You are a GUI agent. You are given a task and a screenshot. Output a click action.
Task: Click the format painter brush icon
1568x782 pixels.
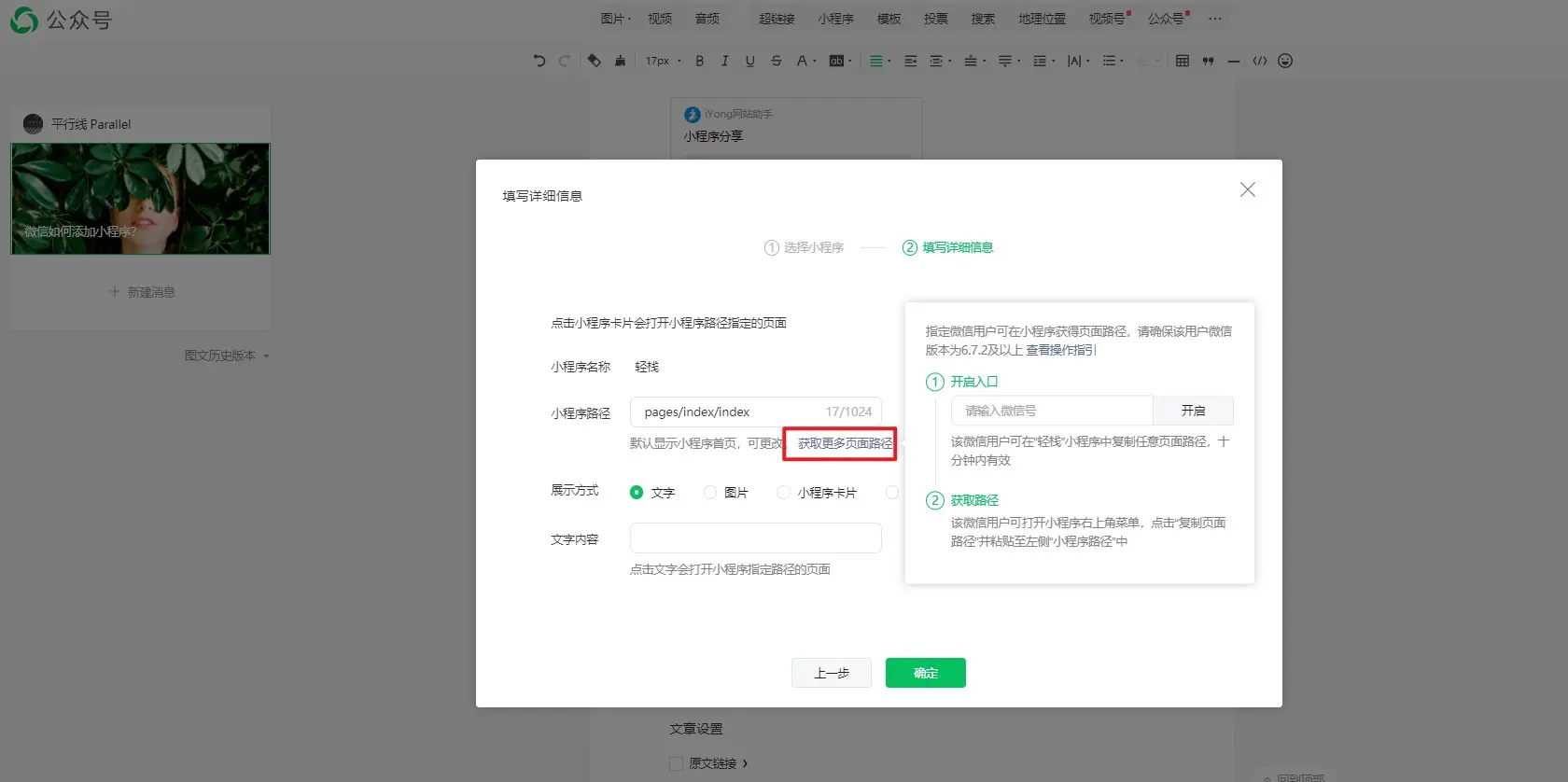[620, 61]
